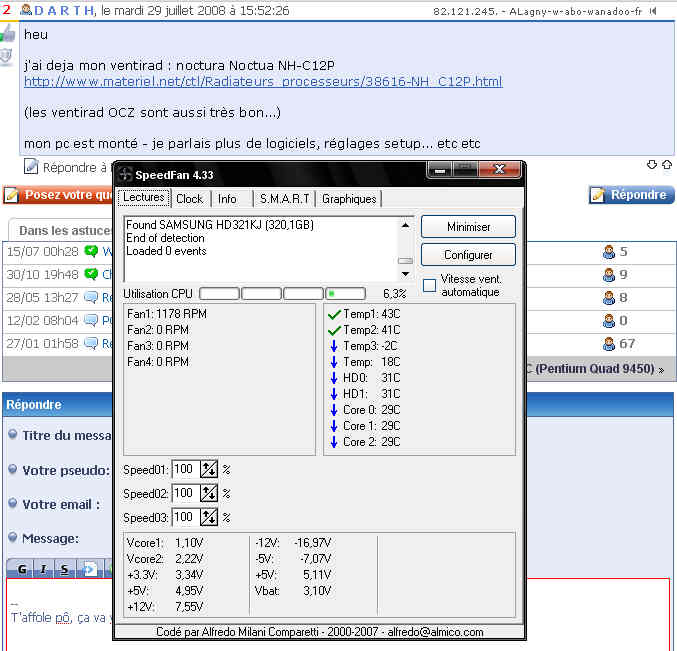Apply italic with the I editor icon
677x651 pixels.
point(43,569)
